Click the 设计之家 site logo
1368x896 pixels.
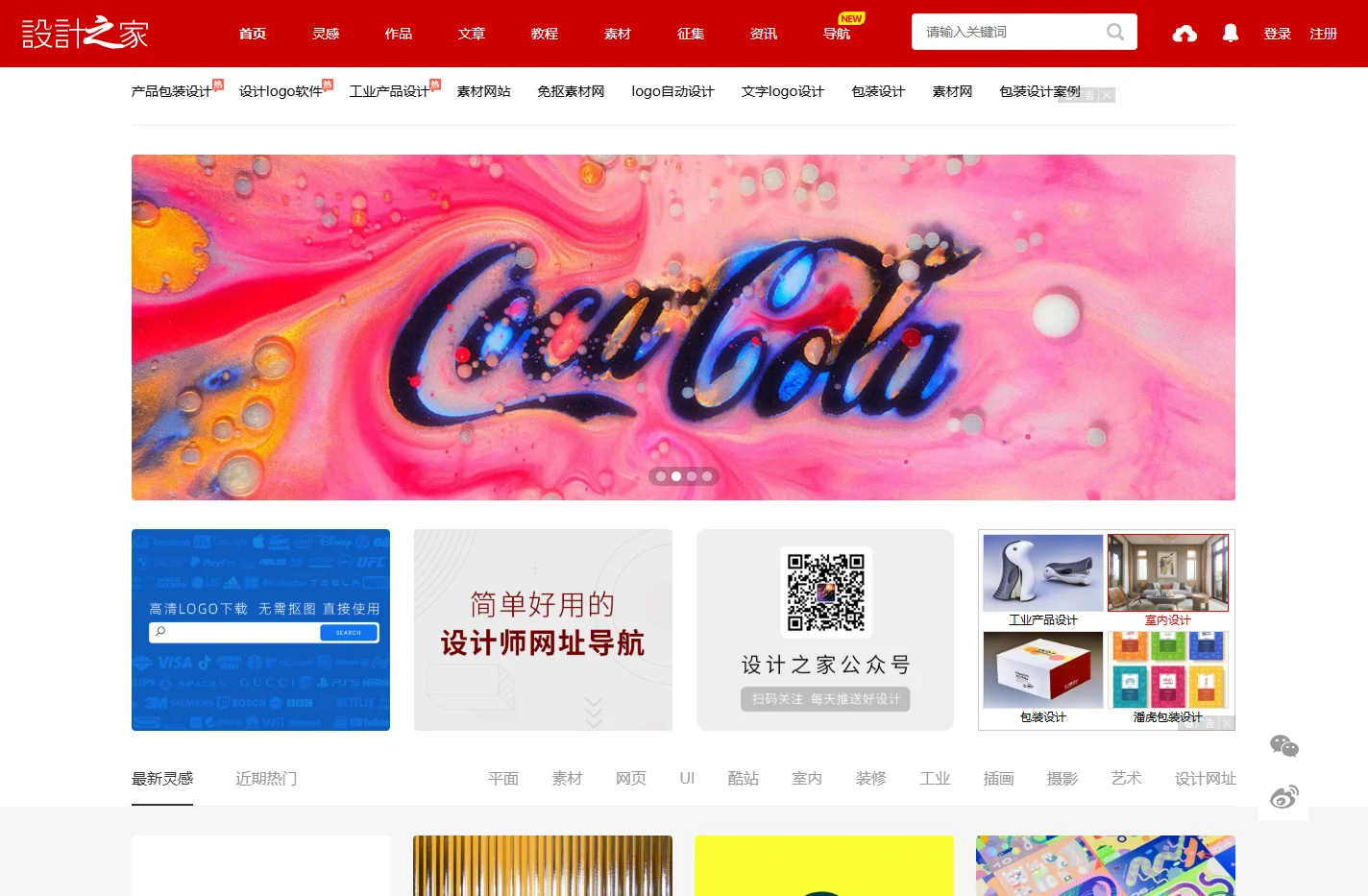[x=85, y=34]
